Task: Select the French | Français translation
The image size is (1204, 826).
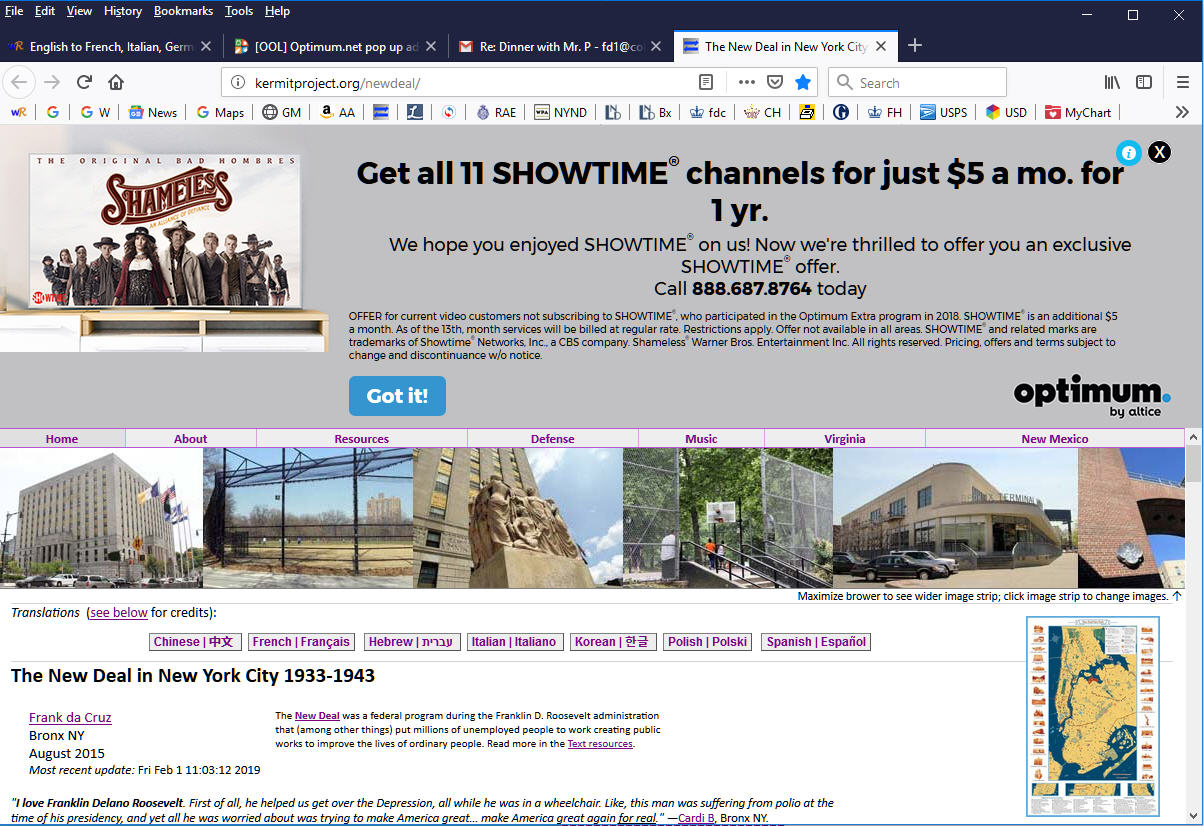Action: (x=301, y=642)
